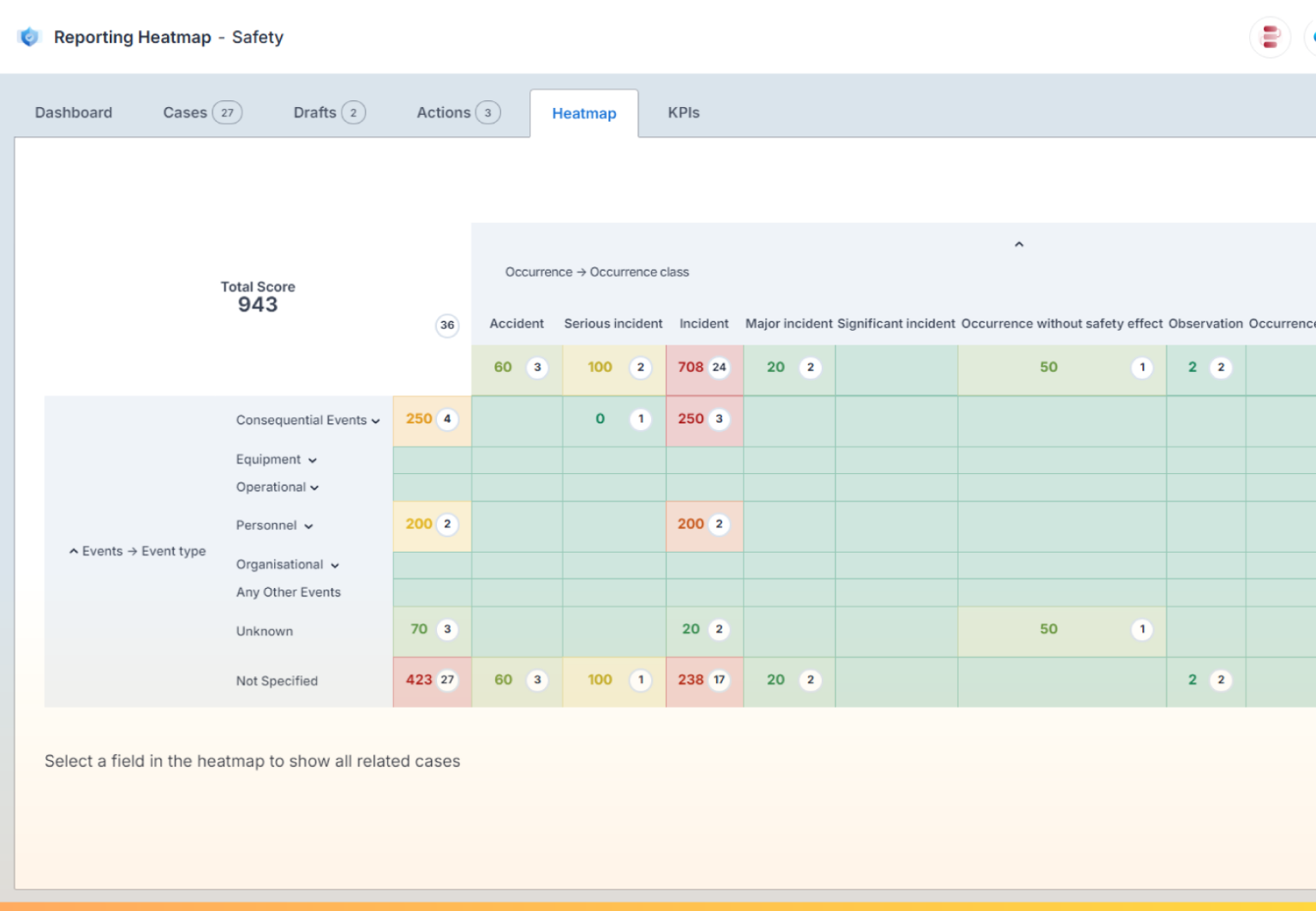1316x911 pixels.
Task: Click the 27 badge on the Cases tab
Action: (x=227, y=111)
